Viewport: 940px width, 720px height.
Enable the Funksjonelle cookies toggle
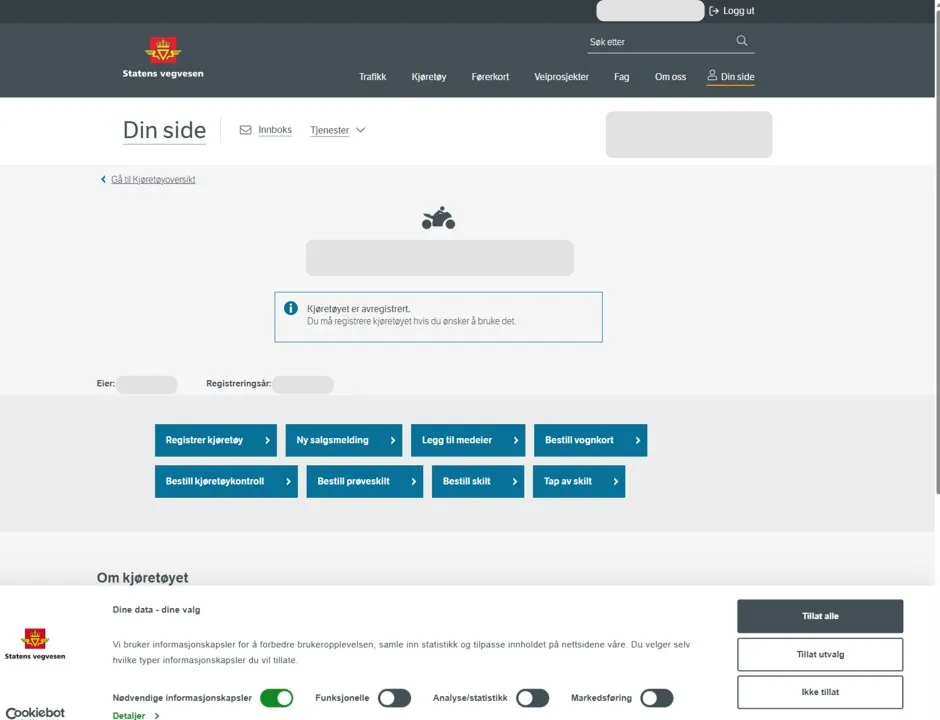(x=394, y=698)
